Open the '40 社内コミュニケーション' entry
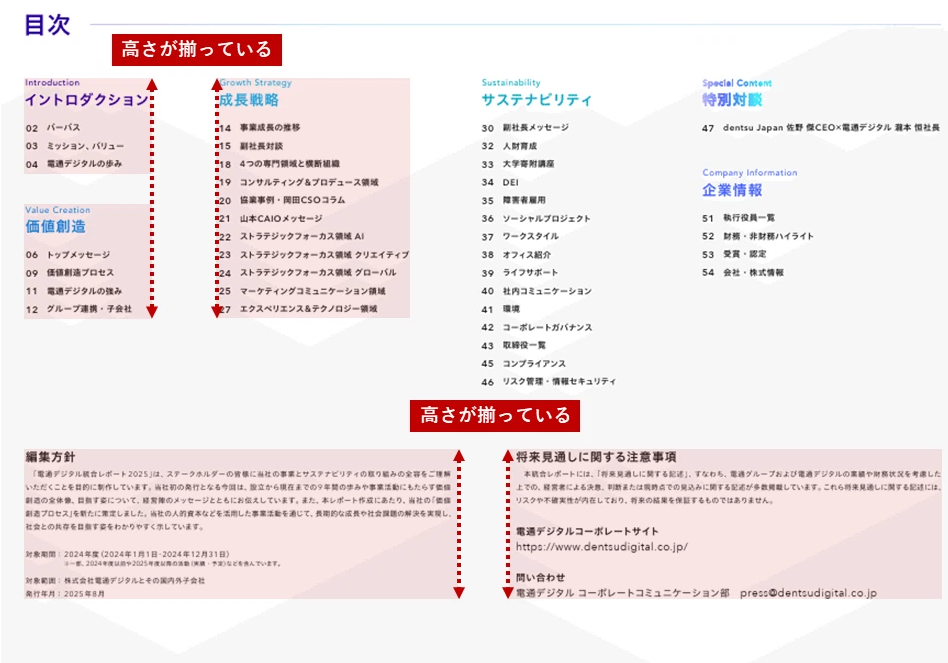Screen dimensions: 948x663 click(x=537, y=291)
